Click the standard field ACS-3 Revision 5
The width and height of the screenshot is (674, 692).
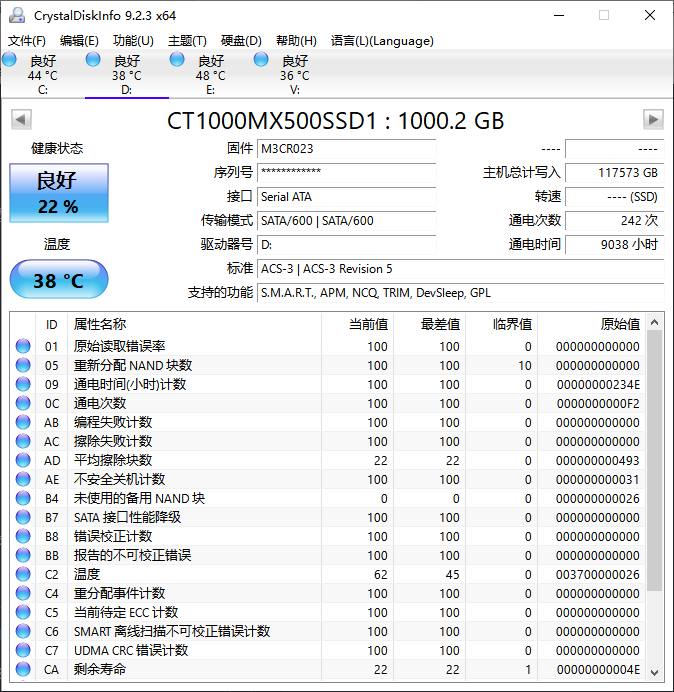pos(461,269)
